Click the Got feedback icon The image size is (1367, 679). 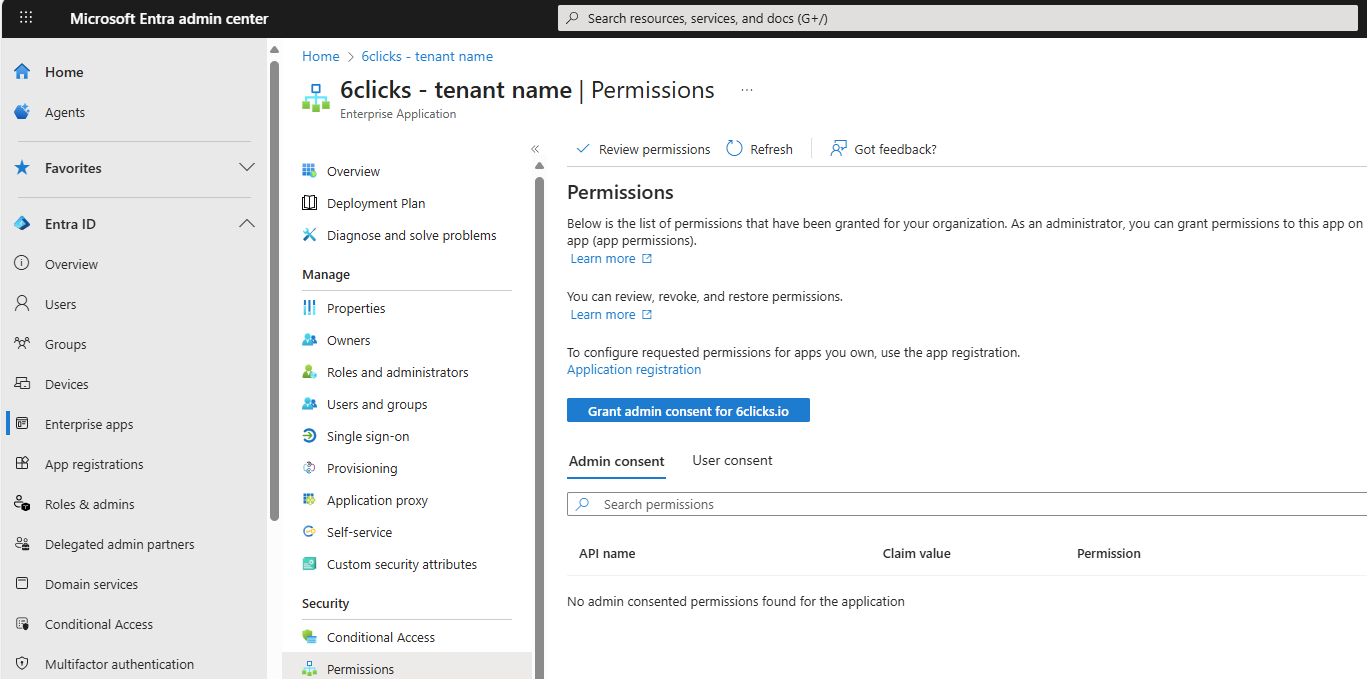[x=839, y=149]
